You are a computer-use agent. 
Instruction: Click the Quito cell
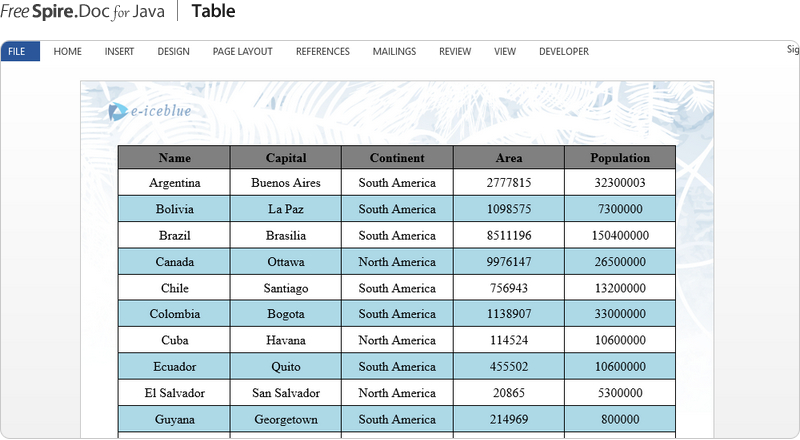pos(286,366)
